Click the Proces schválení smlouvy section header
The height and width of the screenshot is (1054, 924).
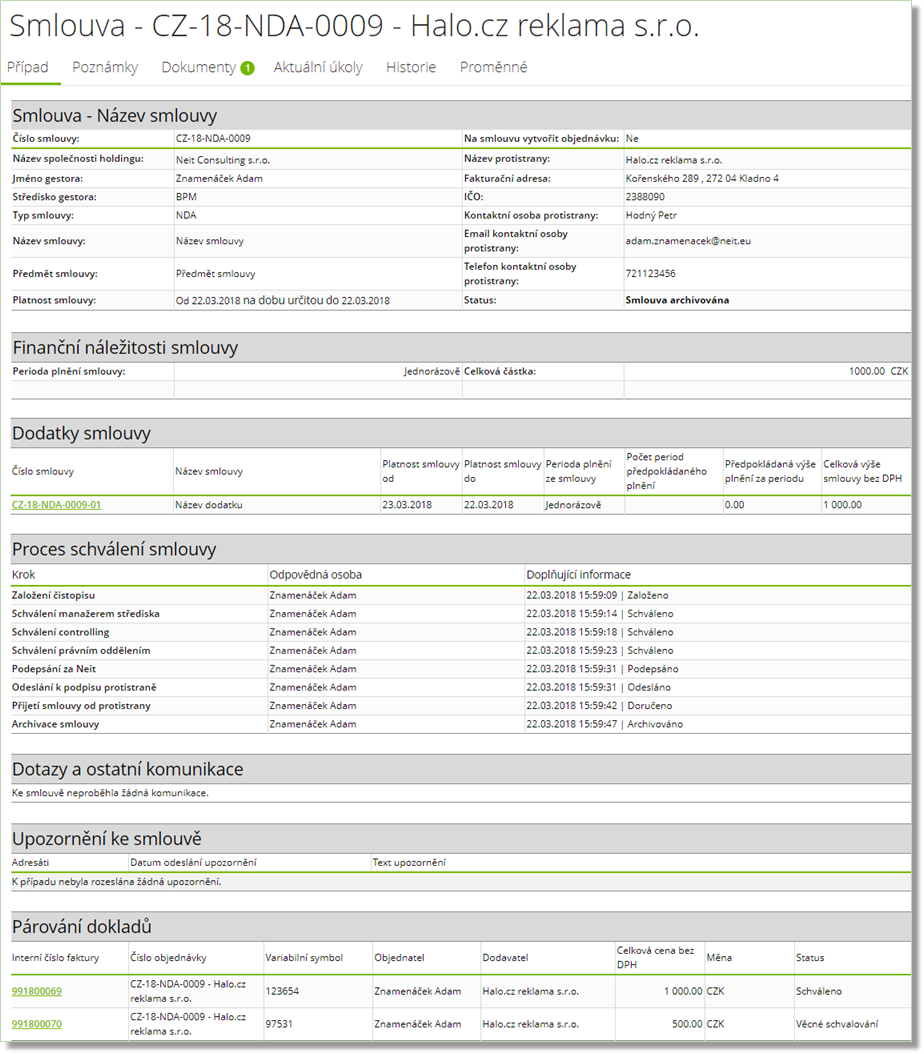[x=114, y=549]
